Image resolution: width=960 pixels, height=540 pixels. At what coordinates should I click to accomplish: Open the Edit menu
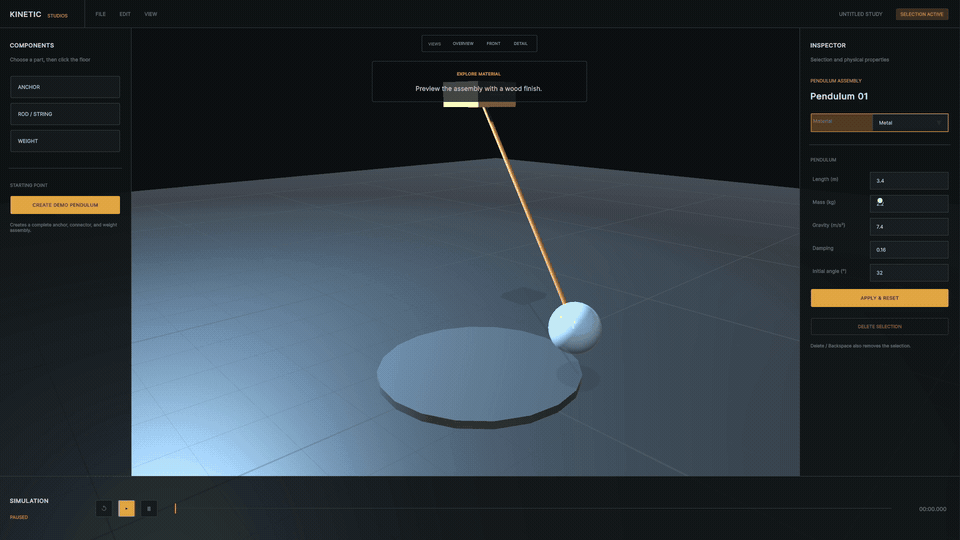coord(125,14)
